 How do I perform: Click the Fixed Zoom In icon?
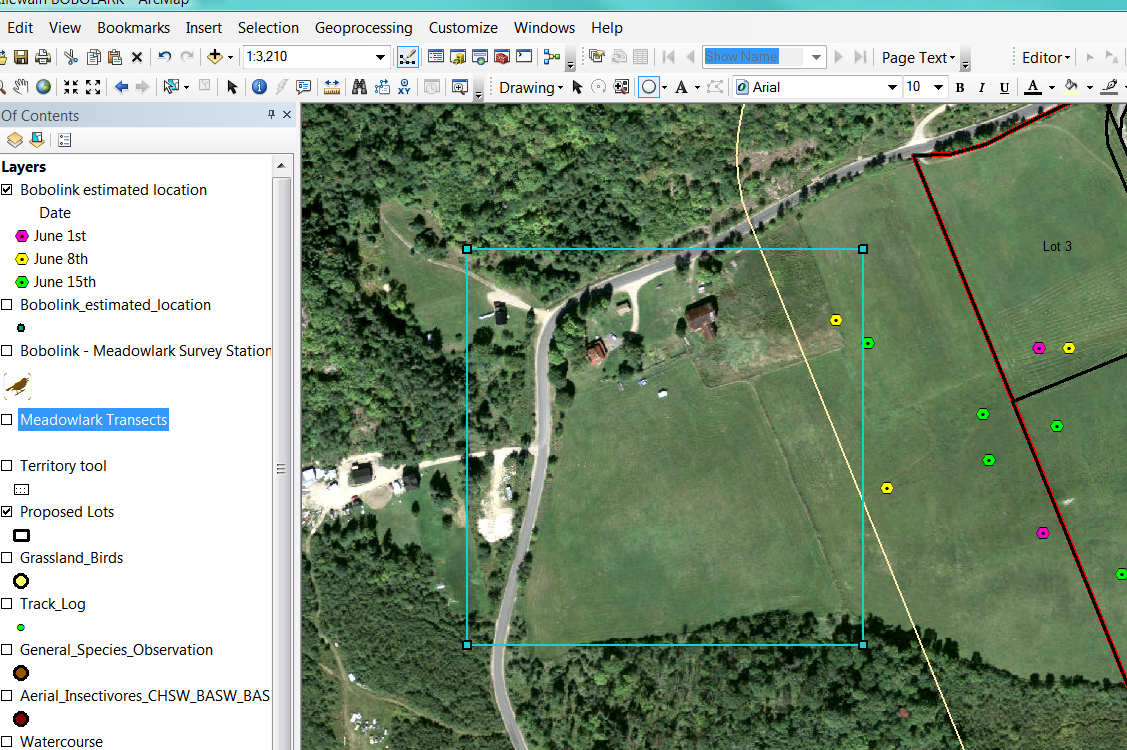coord(70,87)
